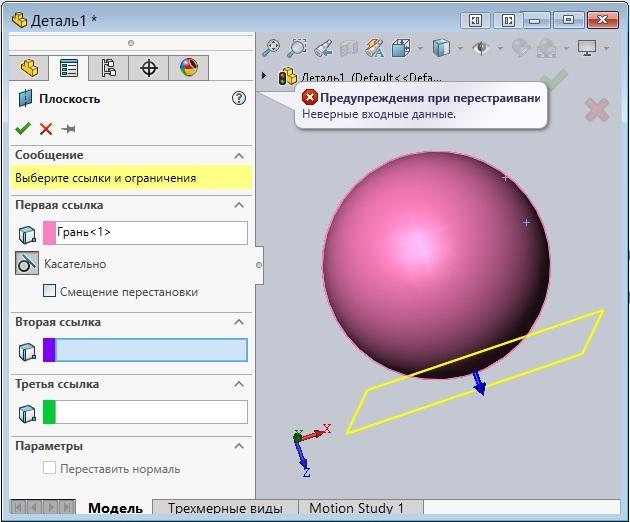Screen dimensions: 630x522
Task: Click the second reference face icon
Action: pyautogui.click(x=27, y=352)
